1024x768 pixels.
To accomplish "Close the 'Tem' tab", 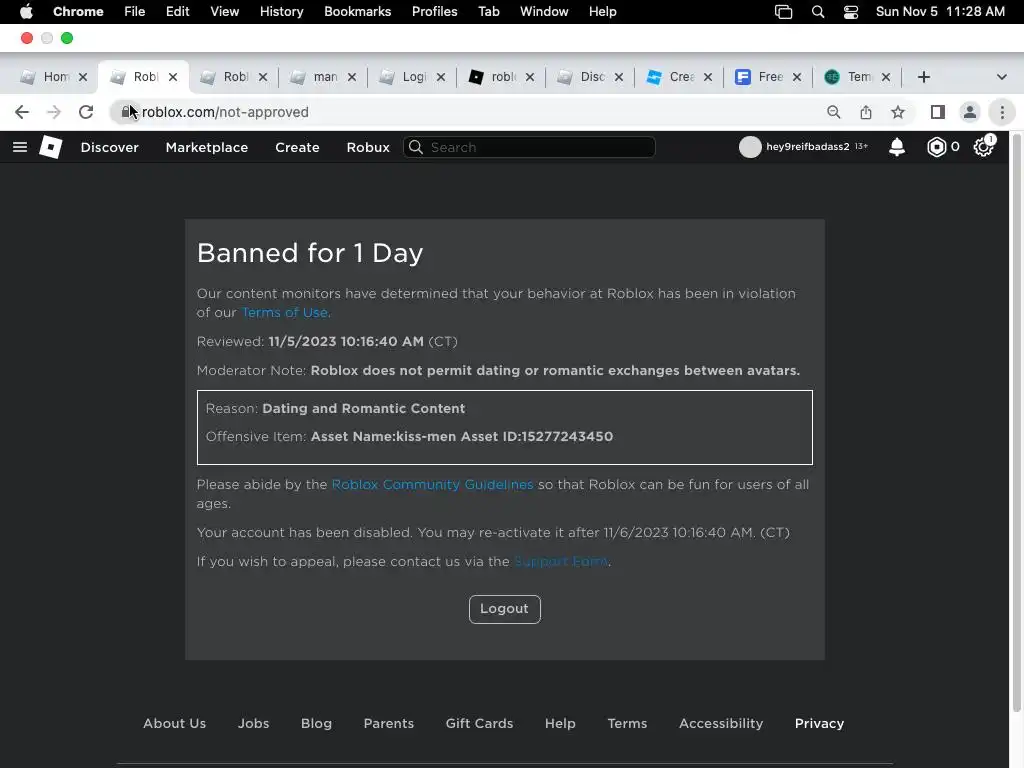I will pos(886,77).
